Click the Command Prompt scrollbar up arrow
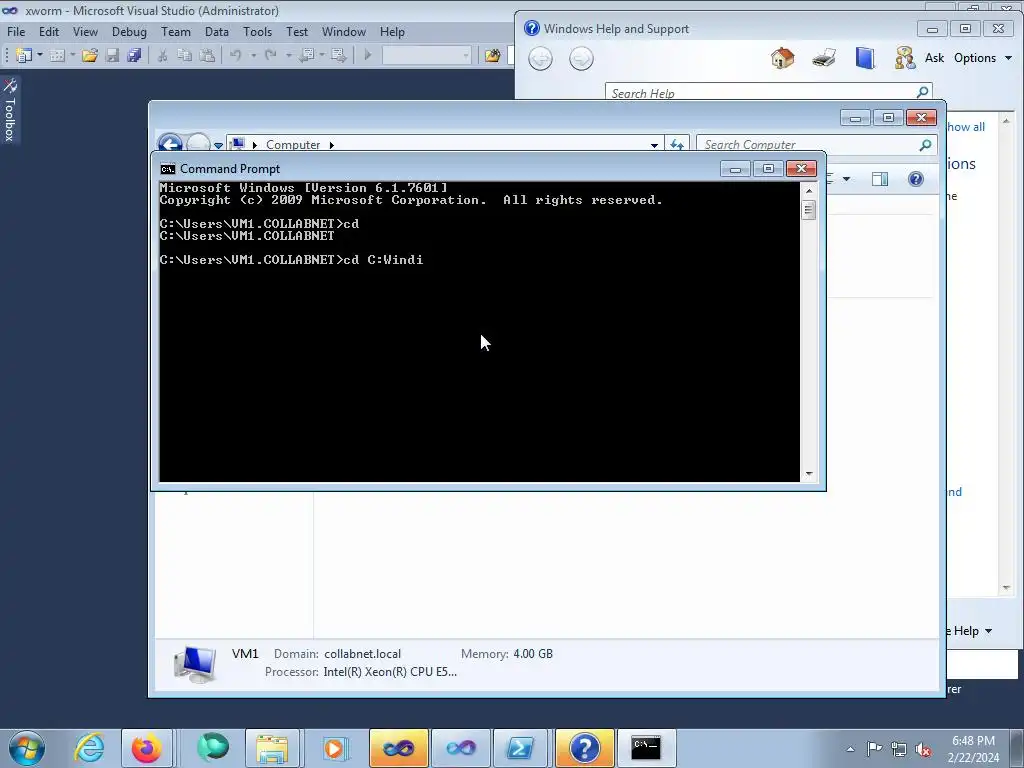 [x=809, y=191]
